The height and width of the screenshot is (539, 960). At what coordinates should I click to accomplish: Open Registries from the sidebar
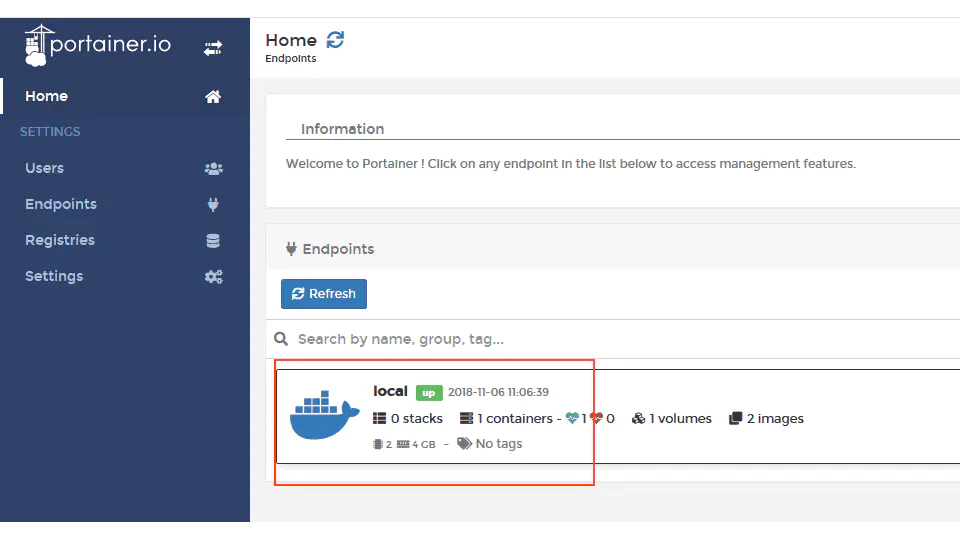[60, 241]
